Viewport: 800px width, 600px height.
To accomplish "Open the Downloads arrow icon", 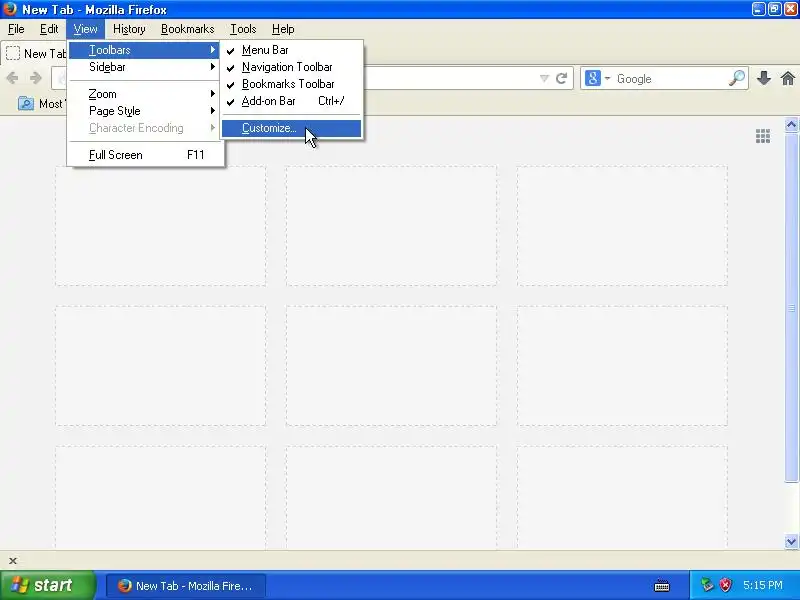I will tap(764, 78).
